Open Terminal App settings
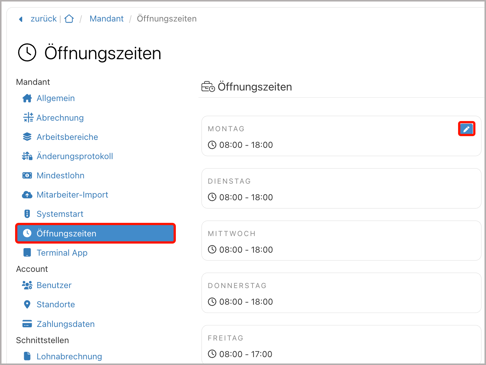Screen dimensions: 486x365 coord(62,253)
